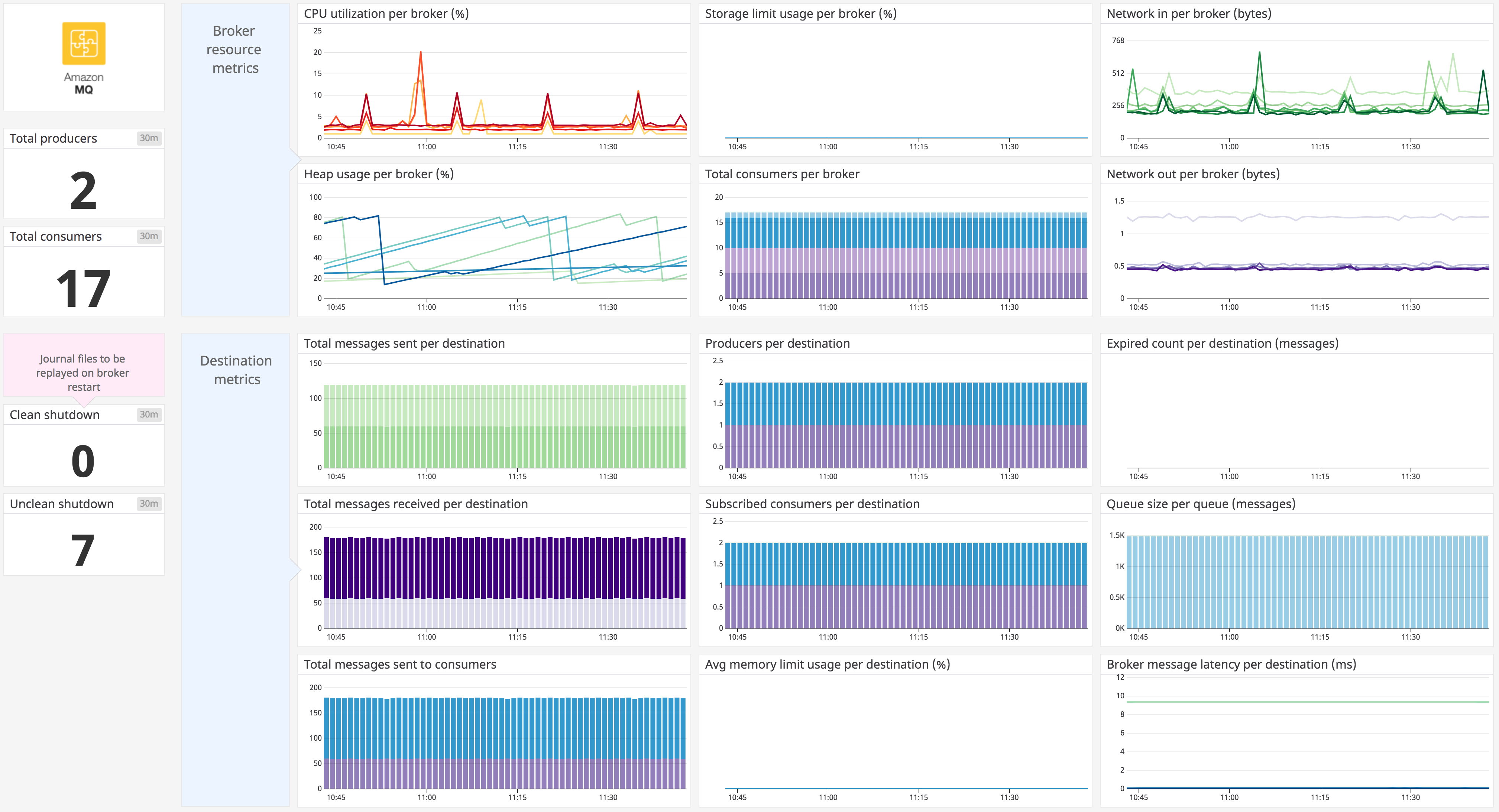Expand the Destination metrics section
This screenshot has height=812, width=1499.
pyautogui.click(x=235, y=370)
